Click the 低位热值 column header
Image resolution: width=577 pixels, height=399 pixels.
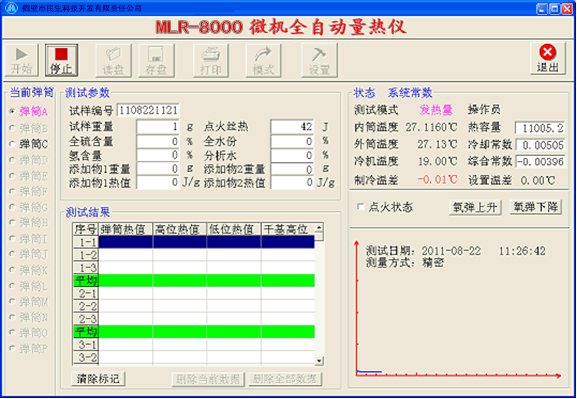(x=234, y=229)
